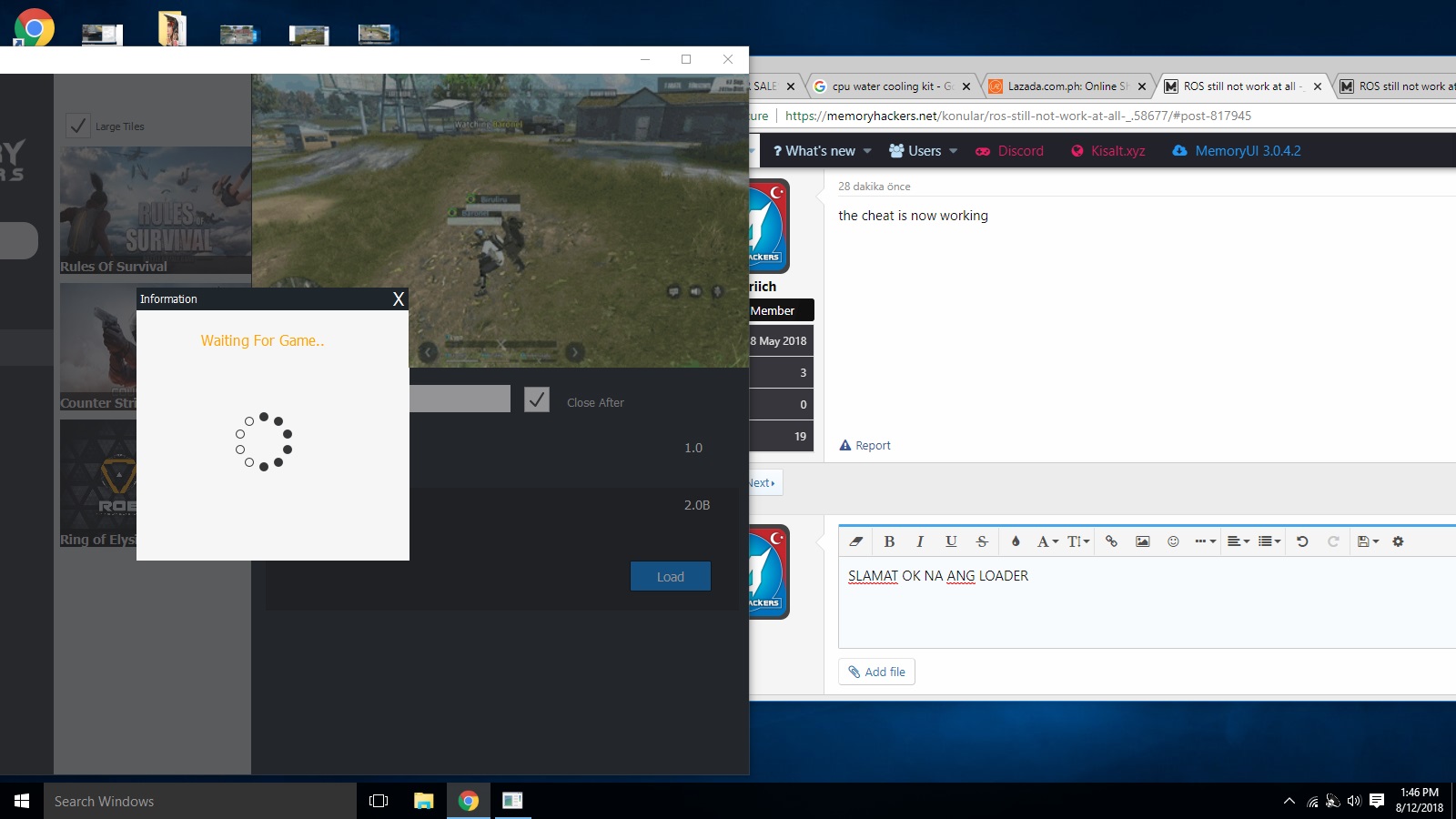This screenshot has height=819, width=1456.
Task: Open the MemoryUI 3.0.4.2 download link
Action: pyautogui.click(x=1237, y=151)
